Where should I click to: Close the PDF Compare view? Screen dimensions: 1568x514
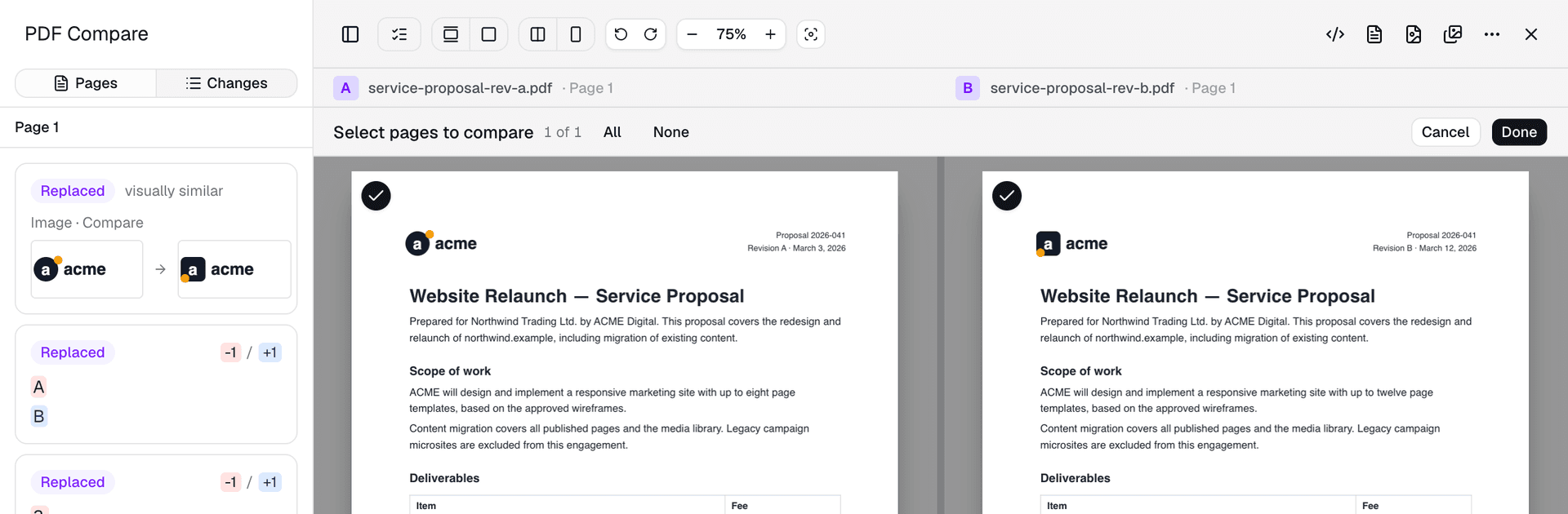click(1531, 34)
